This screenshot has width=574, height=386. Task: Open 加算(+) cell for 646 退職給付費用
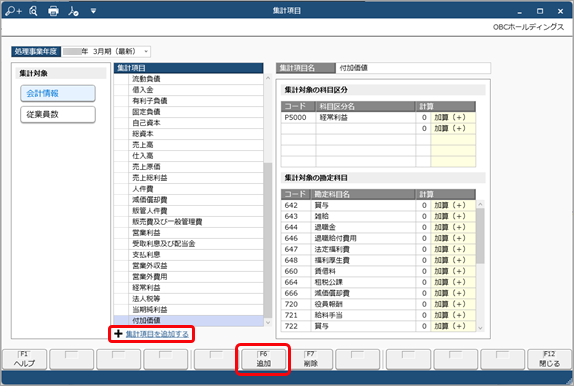tap(453, 238)
